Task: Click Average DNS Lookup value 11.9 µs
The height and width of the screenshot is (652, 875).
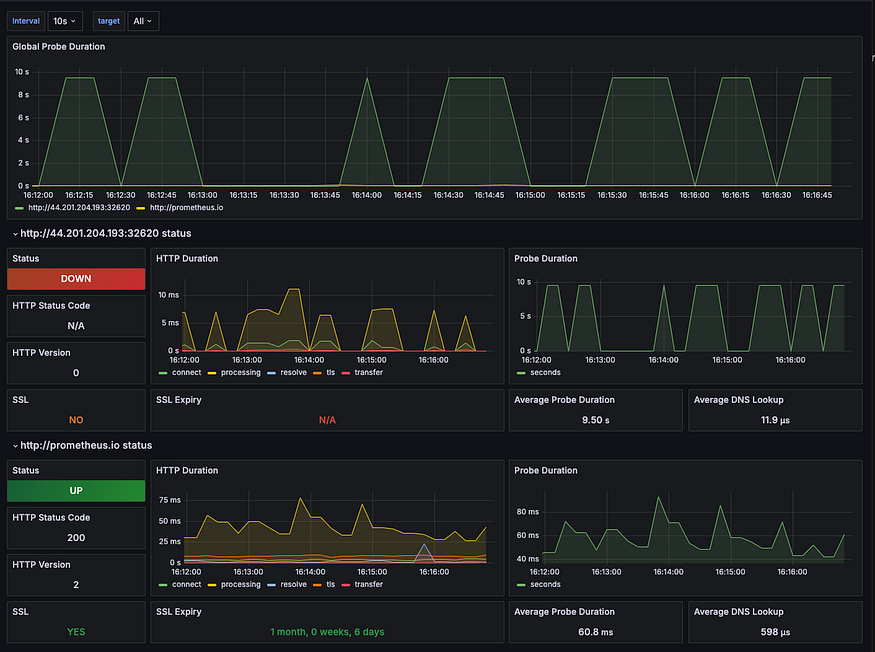Action: tap(775, 420)
